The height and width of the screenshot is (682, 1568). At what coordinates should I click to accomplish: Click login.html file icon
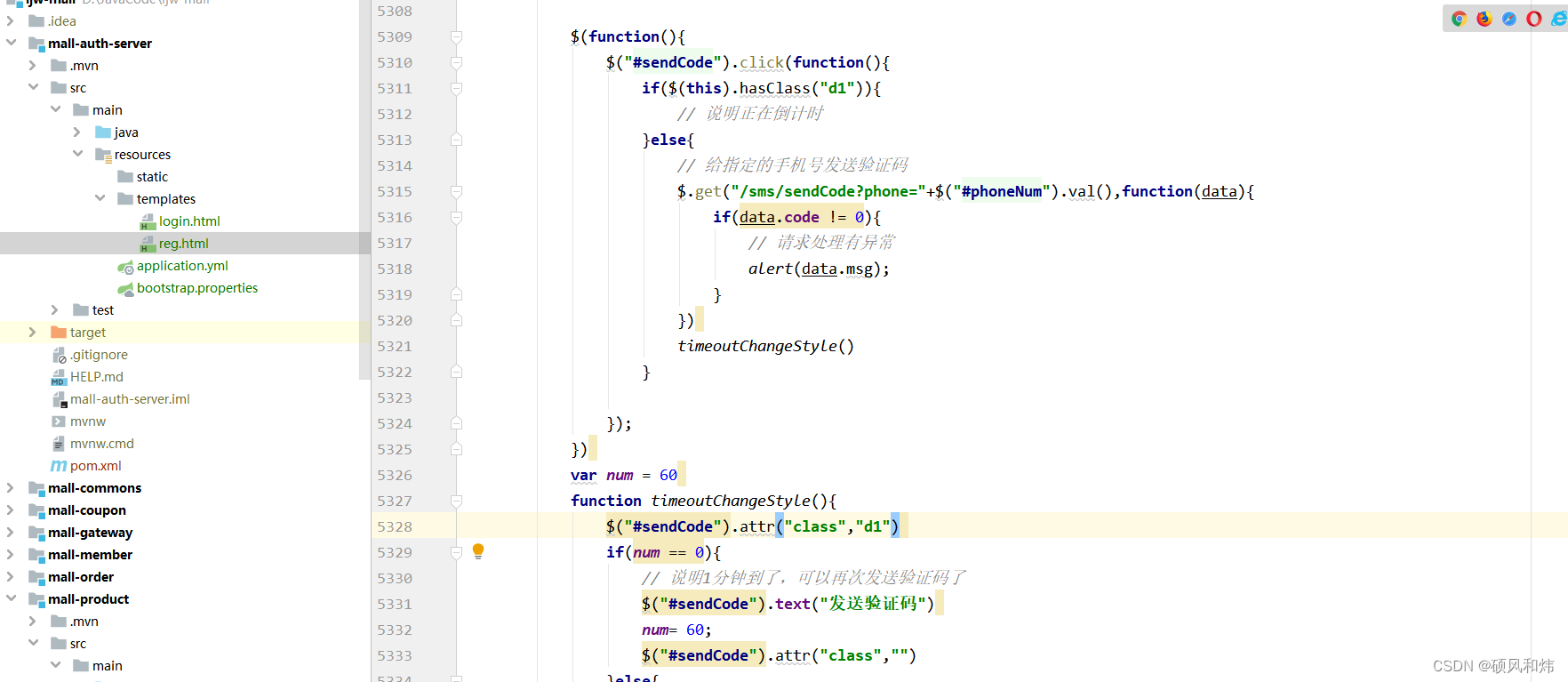148,221
